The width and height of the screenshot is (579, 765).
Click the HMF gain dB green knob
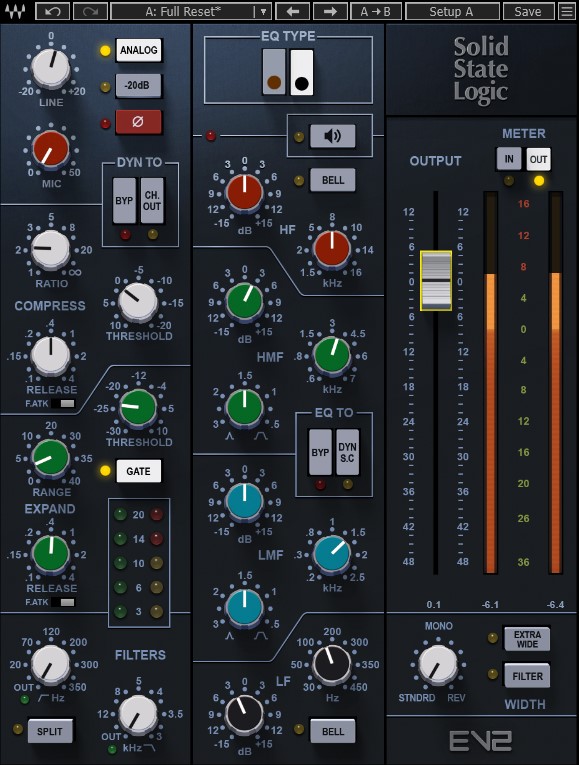[244, 301]
